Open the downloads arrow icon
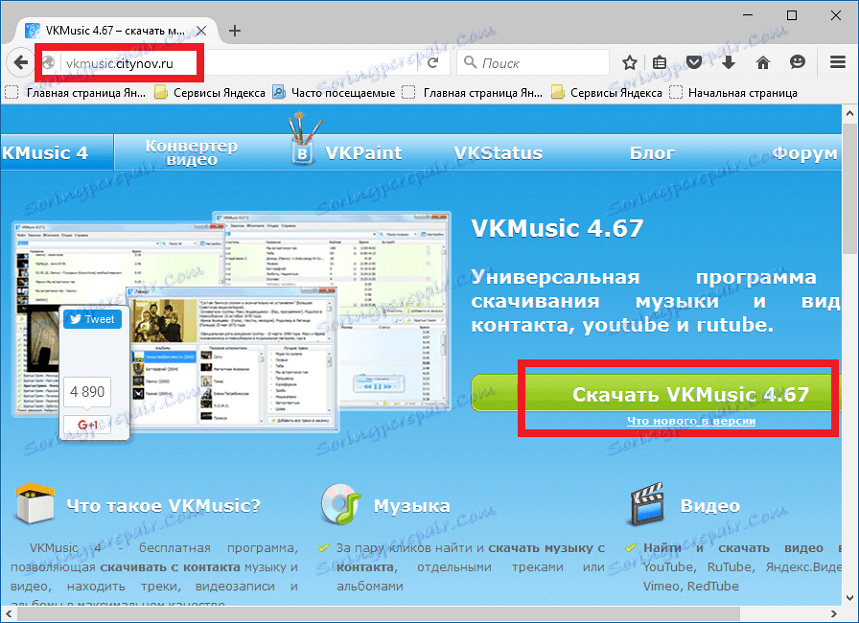The image size is (859, 623). click(x=728, y=62)
